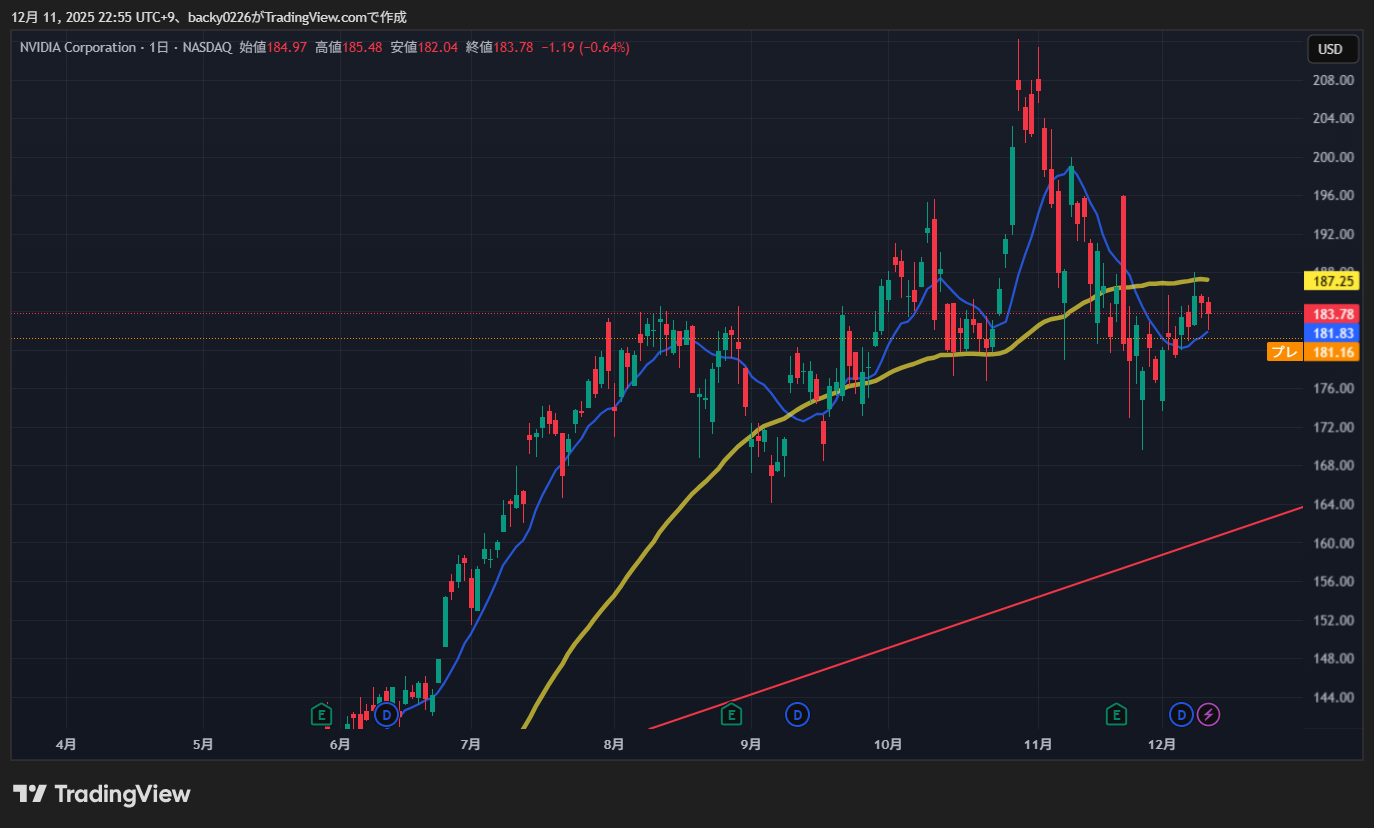Open the late-August earnings E marker

(x=731, y=714)
